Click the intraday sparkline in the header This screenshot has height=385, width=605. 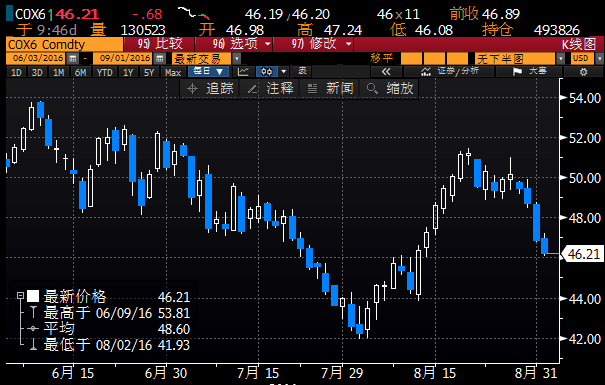click(194, 14)
